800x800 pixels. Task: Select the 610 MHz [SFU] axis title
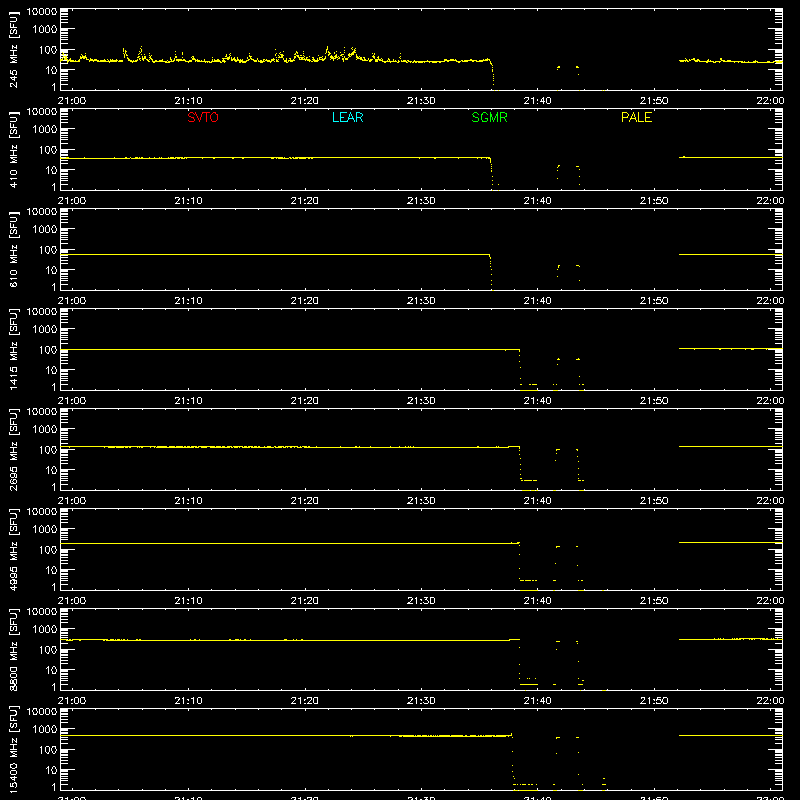tap(13, 249)
